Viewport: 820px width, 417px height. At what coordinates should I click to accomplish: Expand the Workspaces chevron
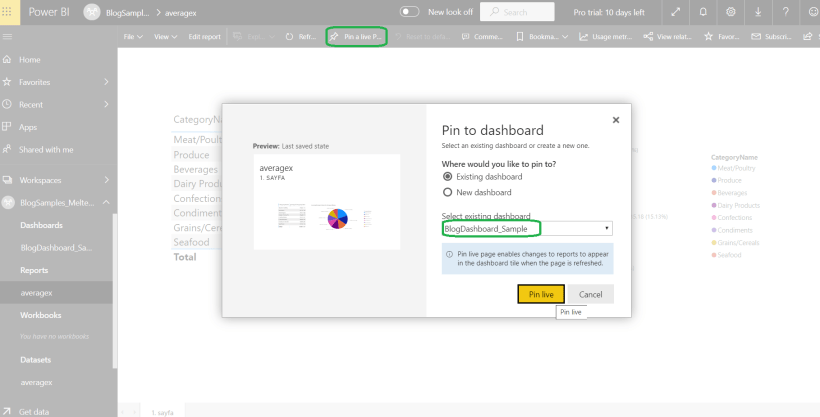point(106,180)
